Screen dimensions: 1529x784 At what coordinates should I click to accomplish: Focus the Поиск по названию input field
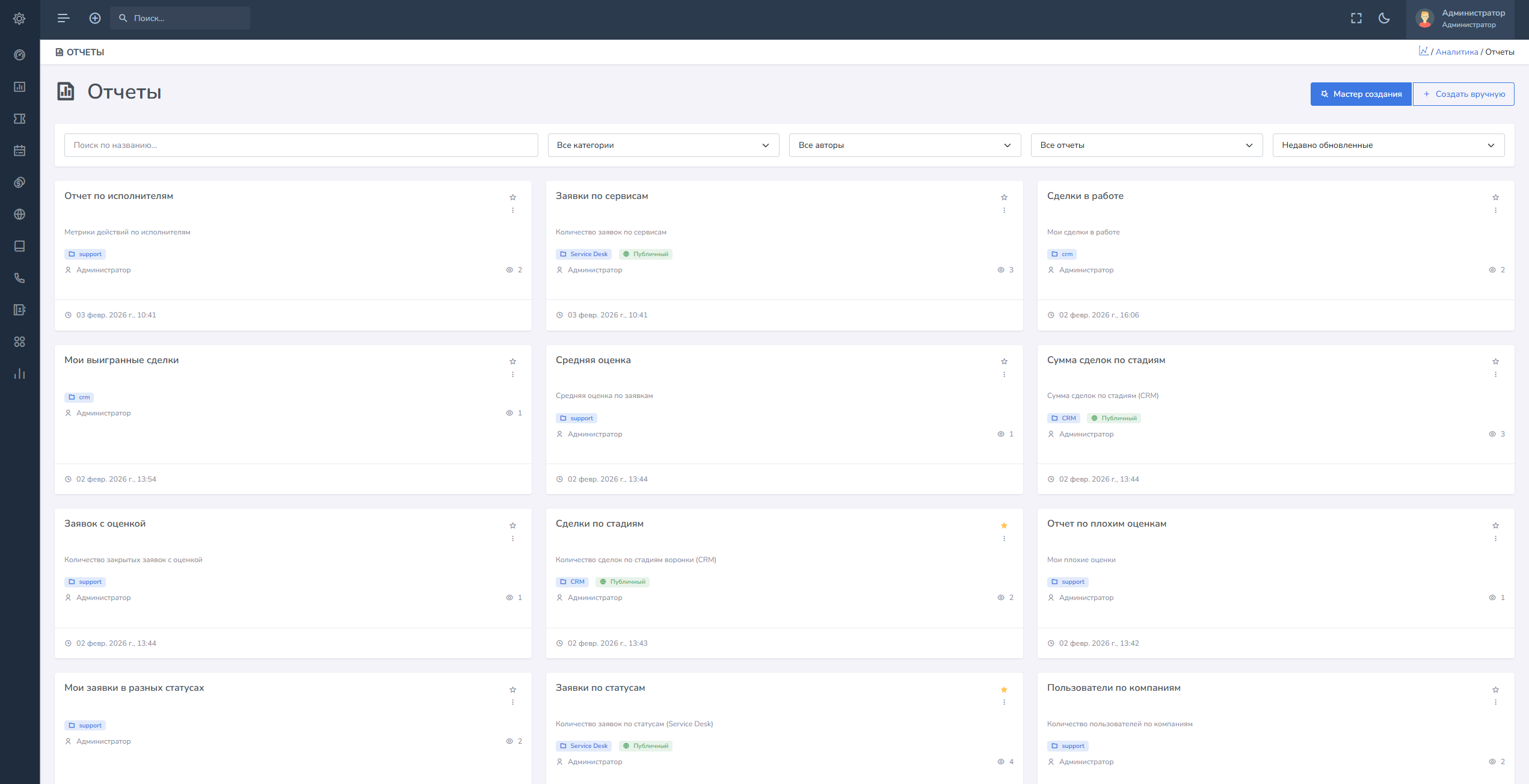301,145
